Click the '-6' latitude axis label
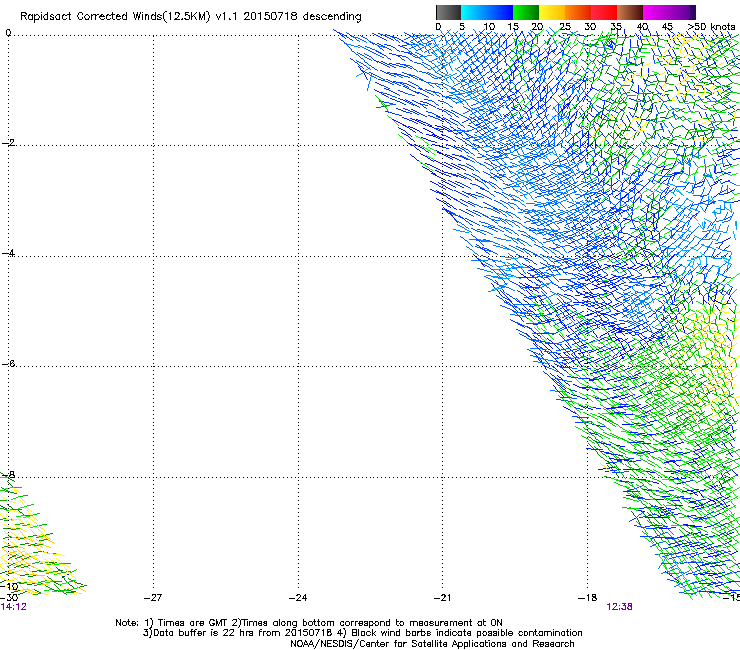This screenshot has height=650, width=740. click(x=8, y=363)
